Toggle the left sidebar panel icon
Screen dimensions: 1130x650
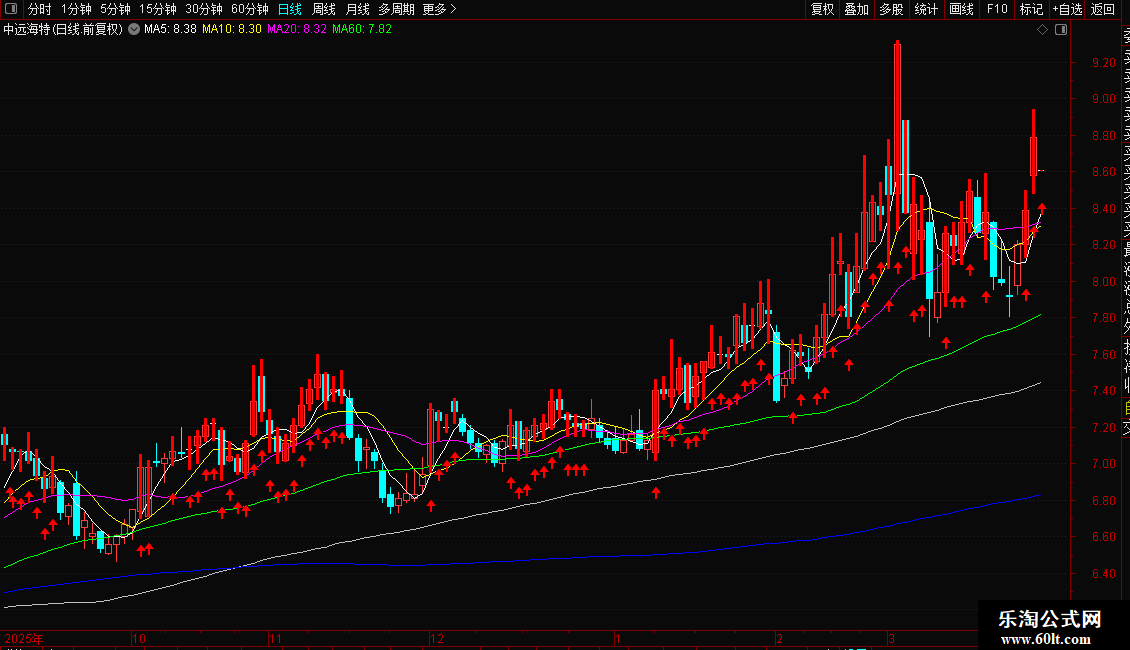click(11, 9)
